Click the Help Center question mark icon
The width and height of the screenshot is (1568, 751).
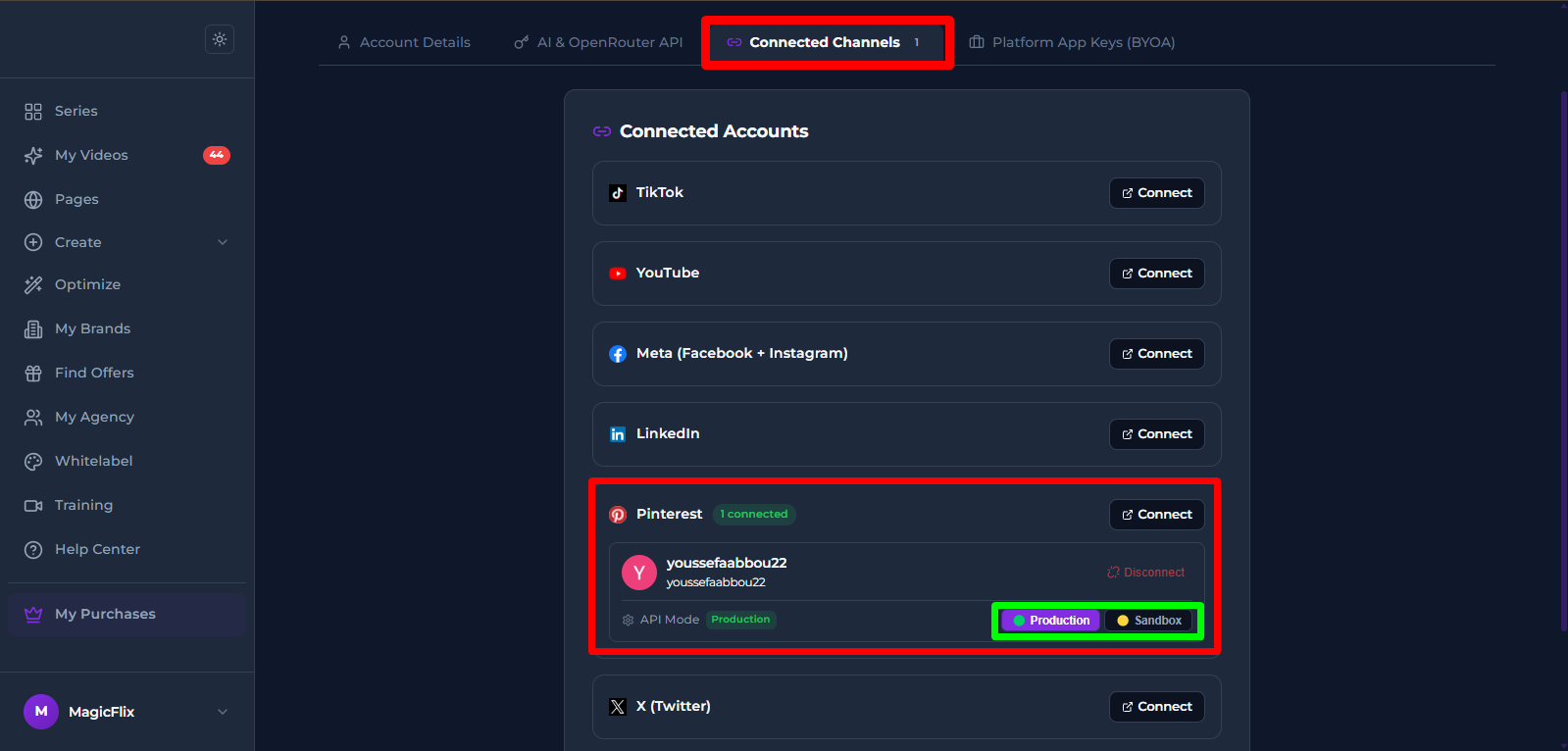[x=33, y=550]
